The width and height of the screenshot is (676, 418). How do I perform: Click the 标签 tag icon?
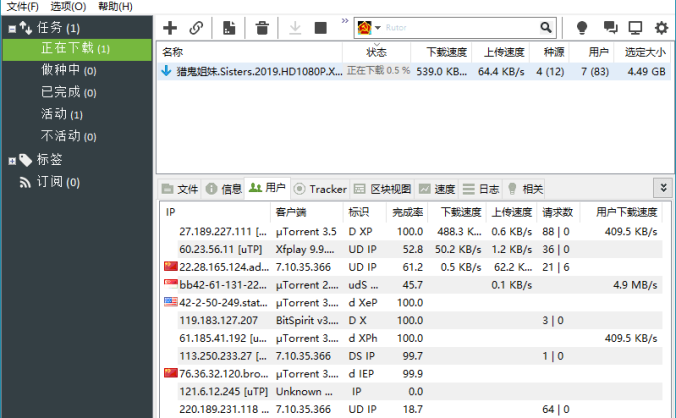pos(25,160)
